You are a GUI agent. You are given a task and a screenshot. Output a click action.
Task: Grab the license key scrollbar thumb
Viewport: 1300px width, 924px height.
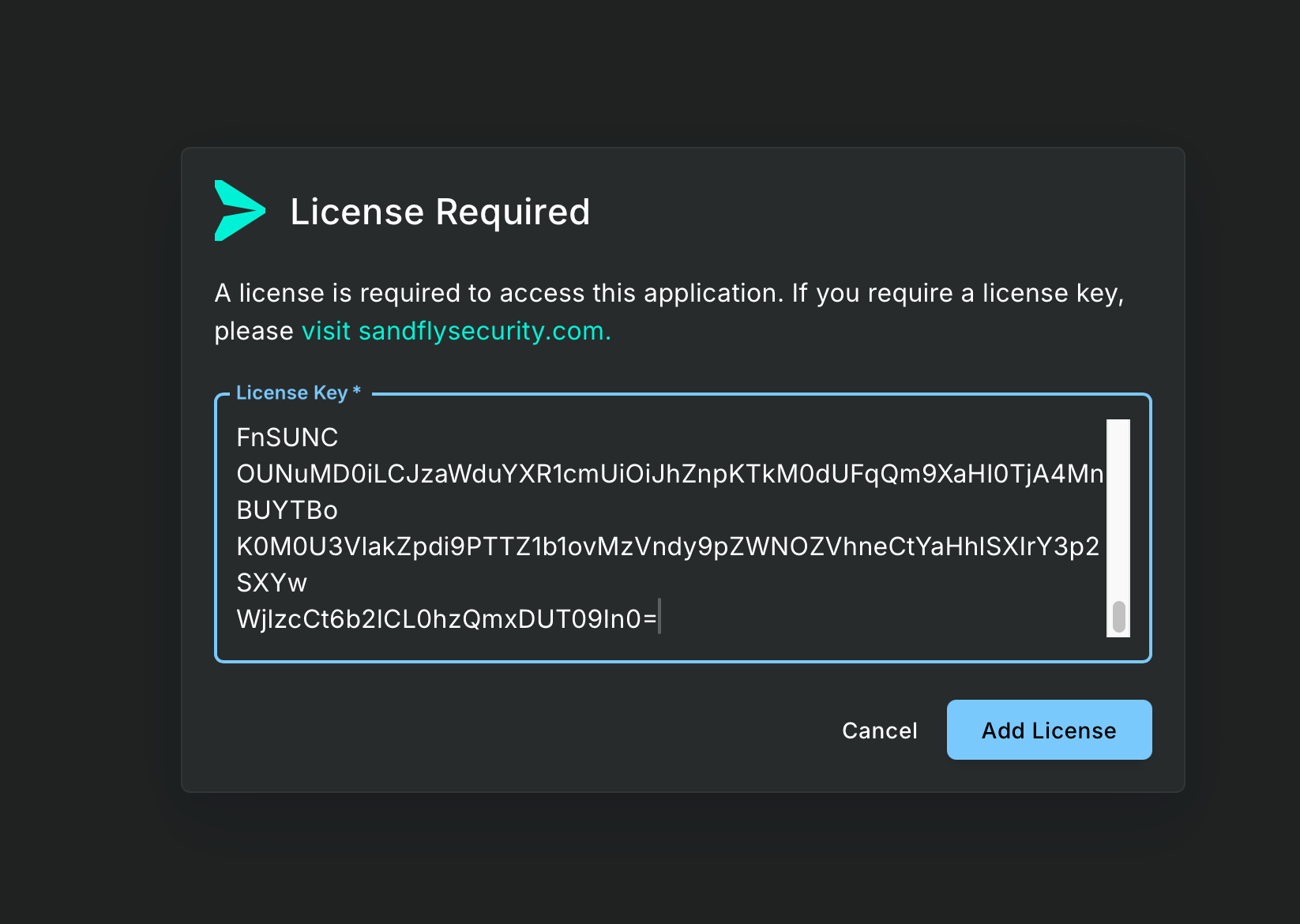pyautogui.click(x=1118, y=617)
